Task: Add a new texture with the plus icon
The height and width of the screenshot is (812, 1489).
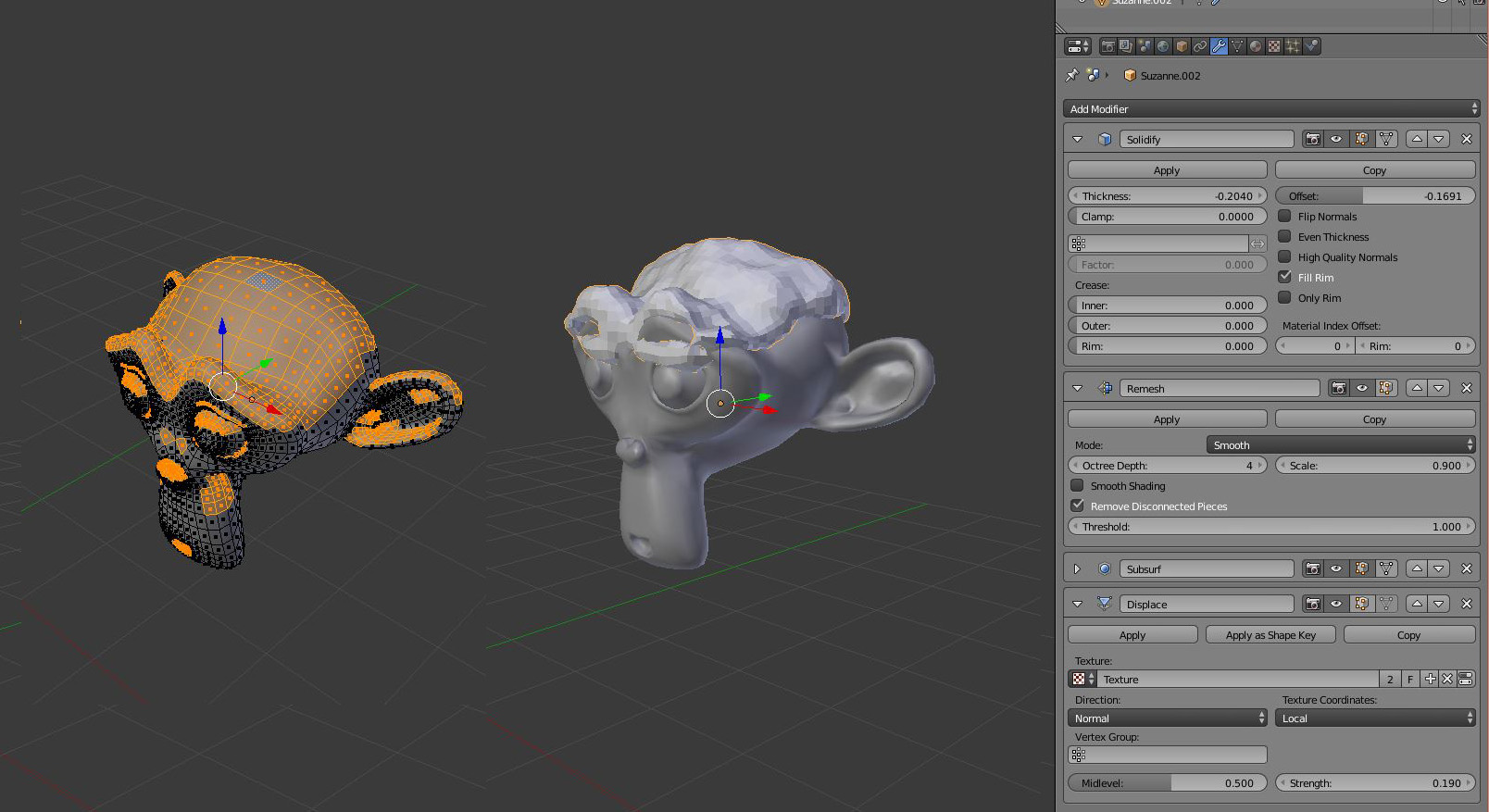Action: pyautogui.click(x=1430, y=679)
